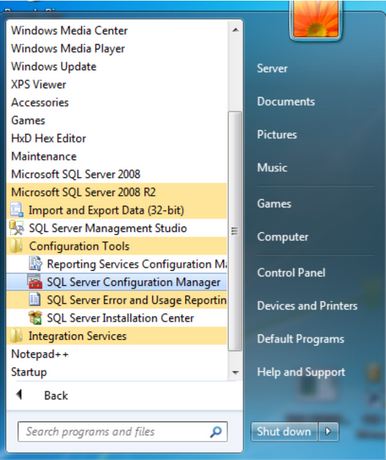This screenshot has height=460, width=386.
Task: Open the Pictures library
Action: tap(277, 135)
